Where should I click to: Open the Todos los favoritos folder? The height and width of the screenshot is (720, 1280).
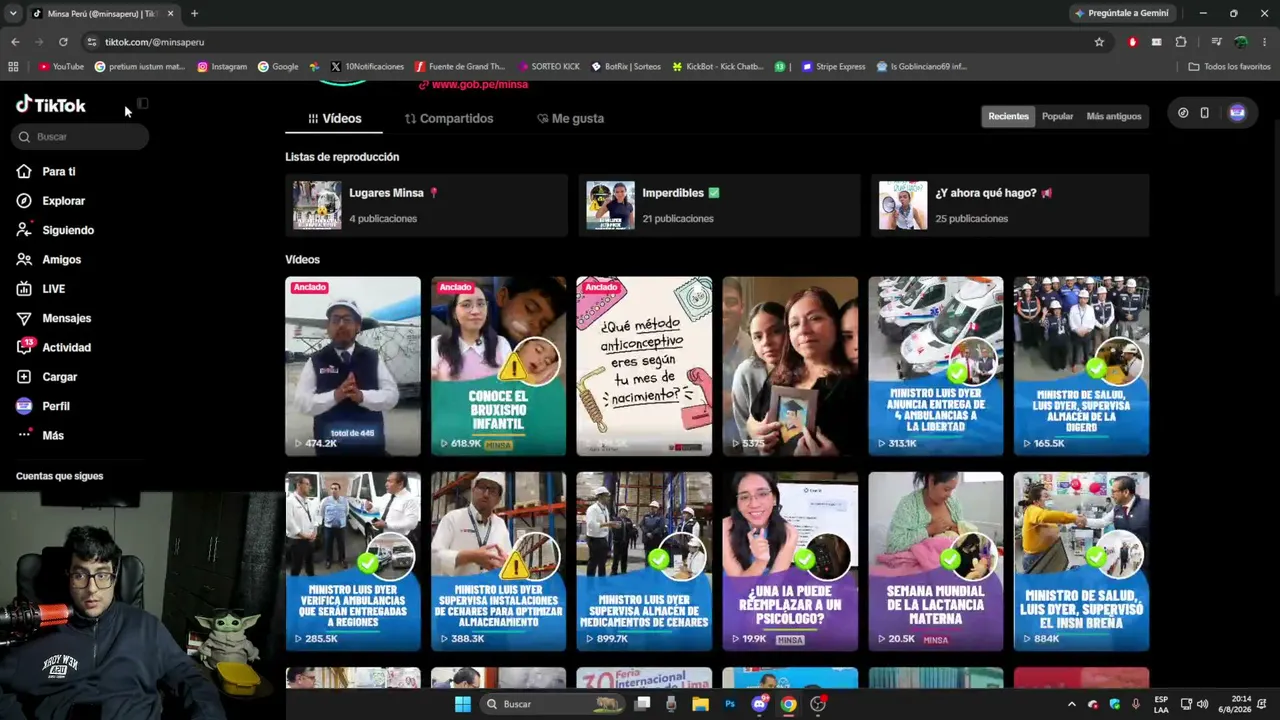coord(1229,67)
